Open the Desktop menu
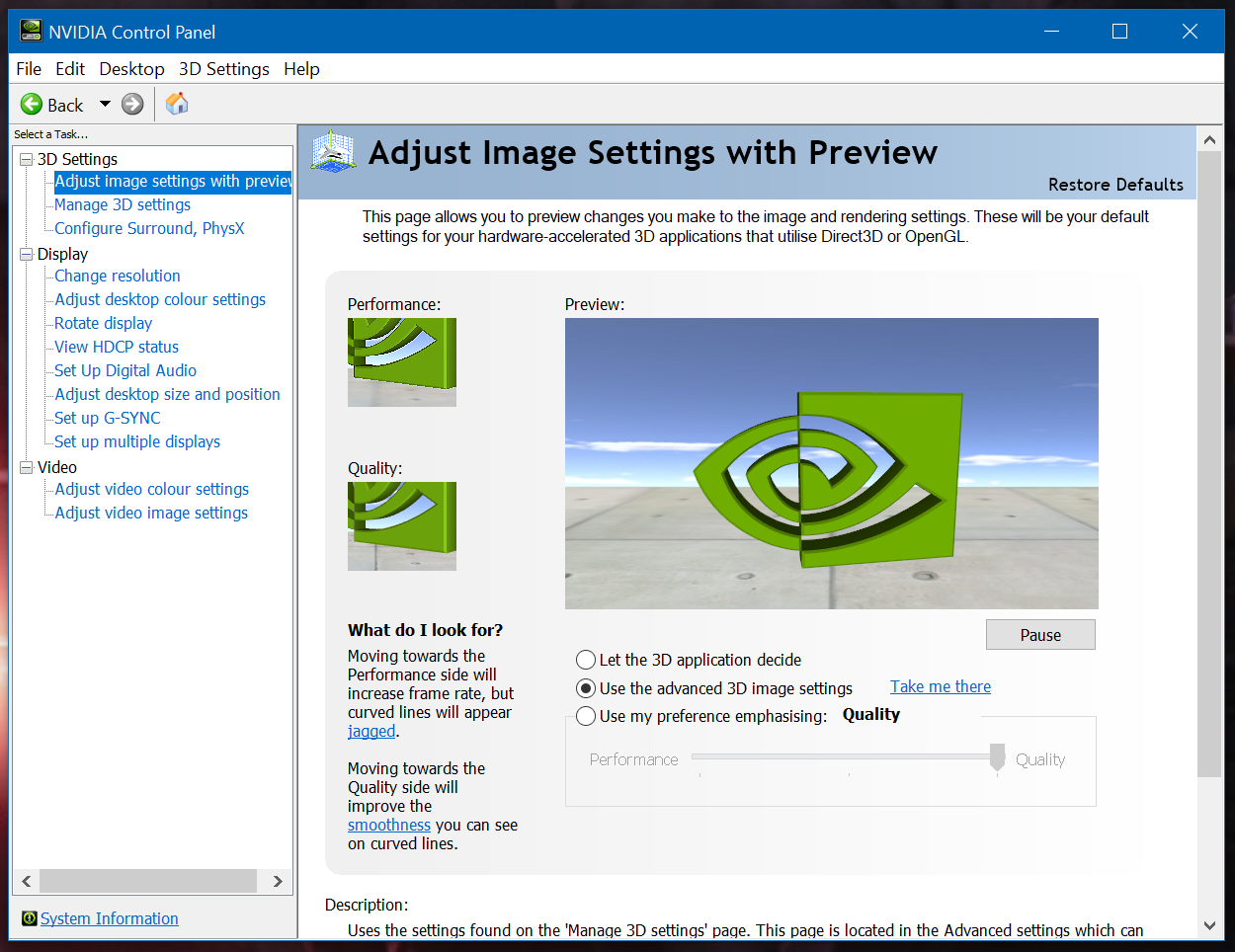The image size is (1235, 952). 131,68
